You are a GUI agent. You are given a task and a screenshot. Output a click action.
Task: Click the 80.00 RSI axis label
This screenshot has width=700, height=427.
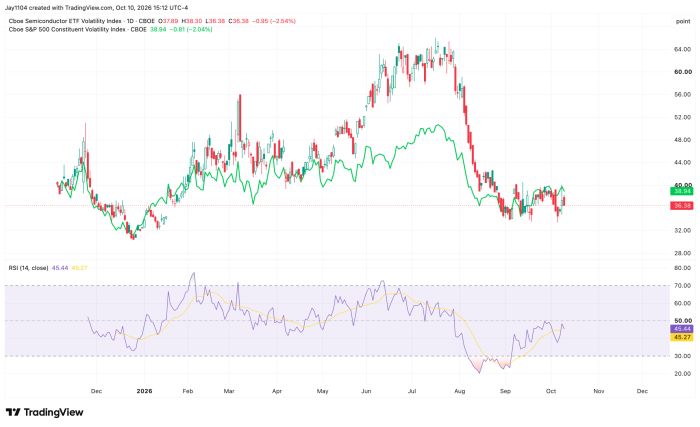683,268
